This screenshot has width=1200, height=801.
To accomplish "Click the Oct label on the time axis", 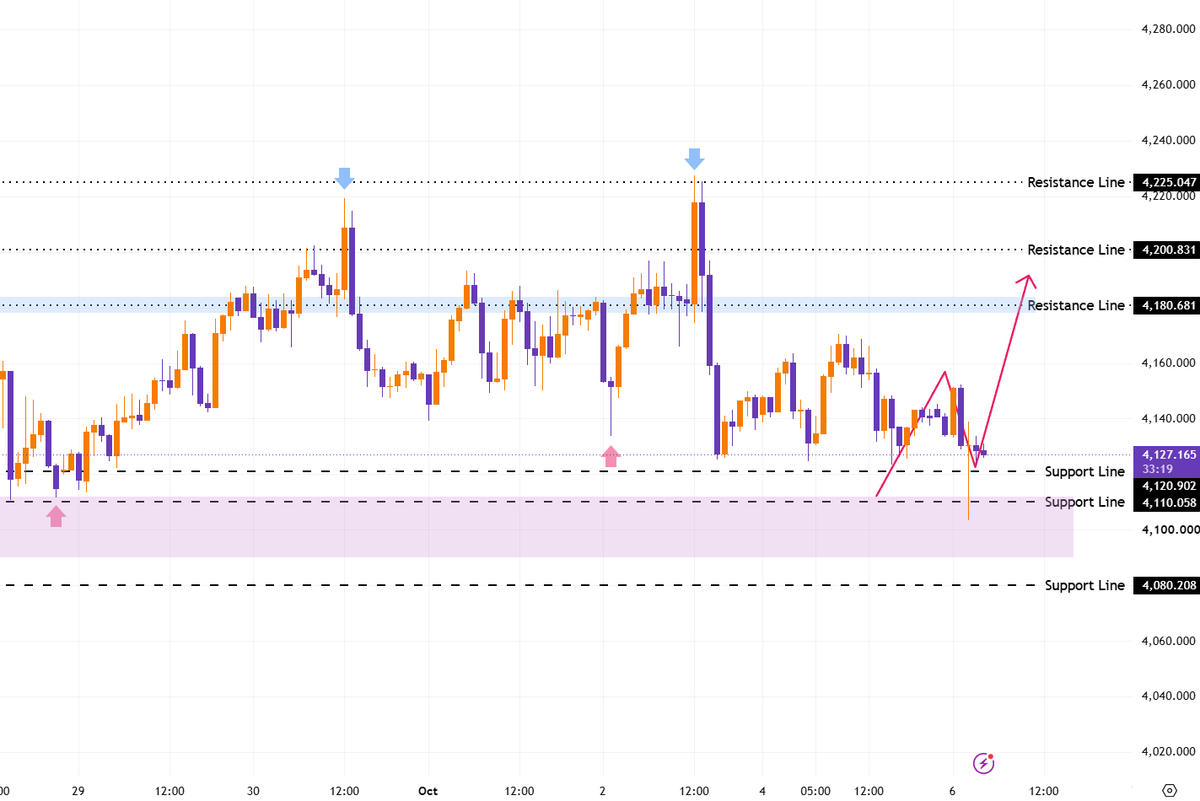I will pyautogui.click(x=428, y=790).
